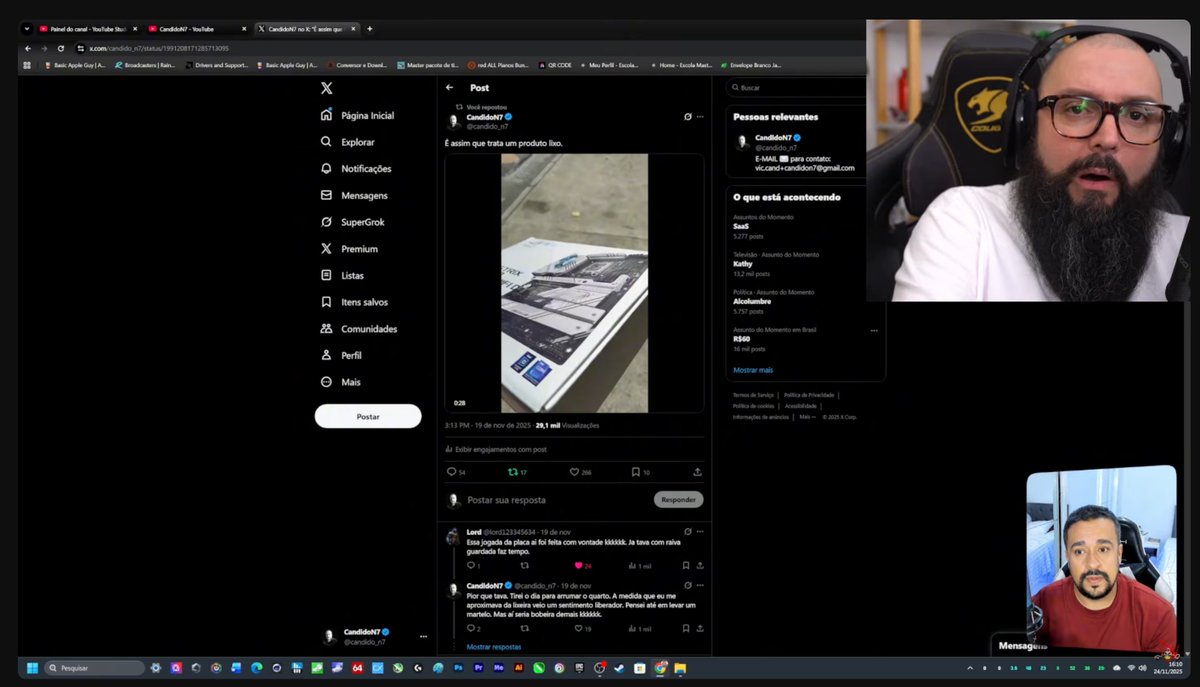Switch to the CandidoN7 - YouTube tab
1200x687 pixels.
coord(194,29)
